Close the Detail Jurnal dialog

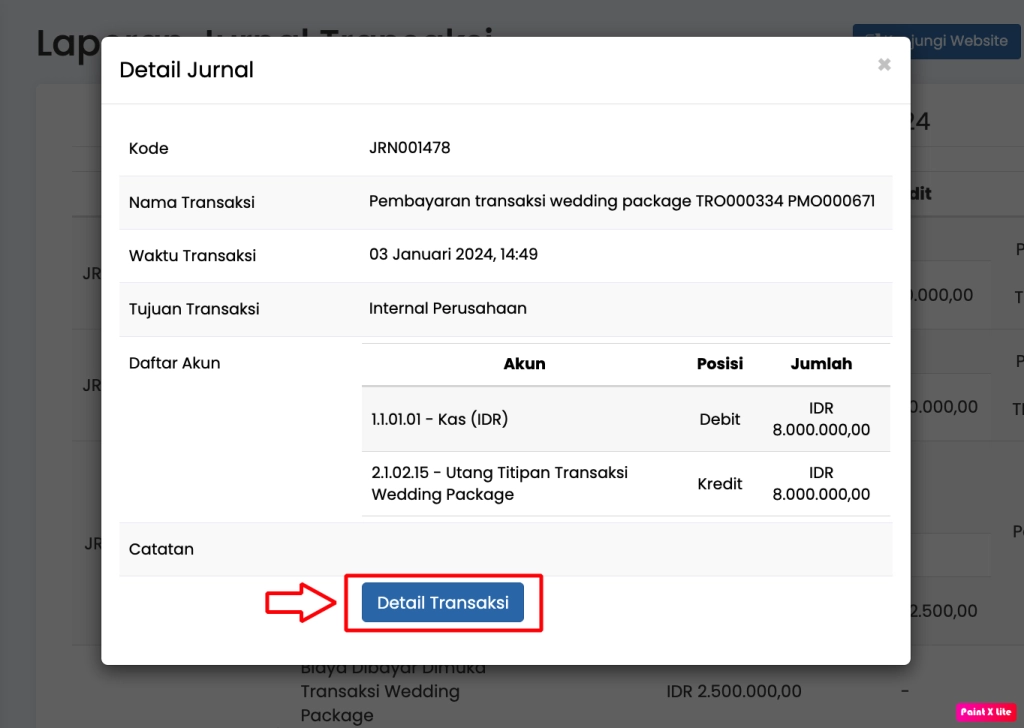[884, 65]
